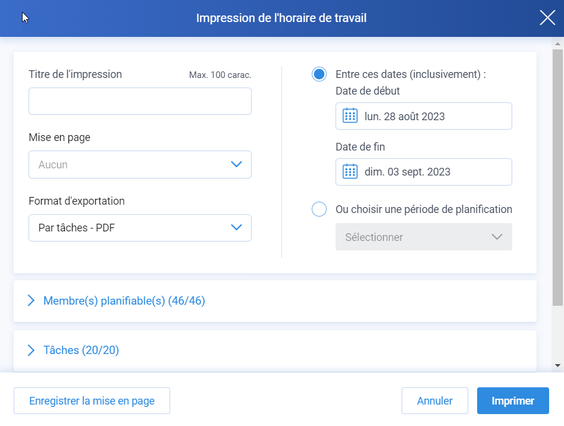Click Enregistrer la mise en page
The image size is (564, 426).
[x=92, y=400]
